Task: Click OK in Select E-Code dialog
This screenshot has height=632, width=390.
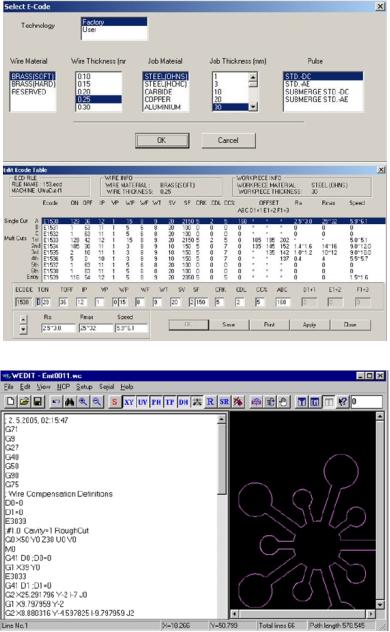Action: coord(162,140)
